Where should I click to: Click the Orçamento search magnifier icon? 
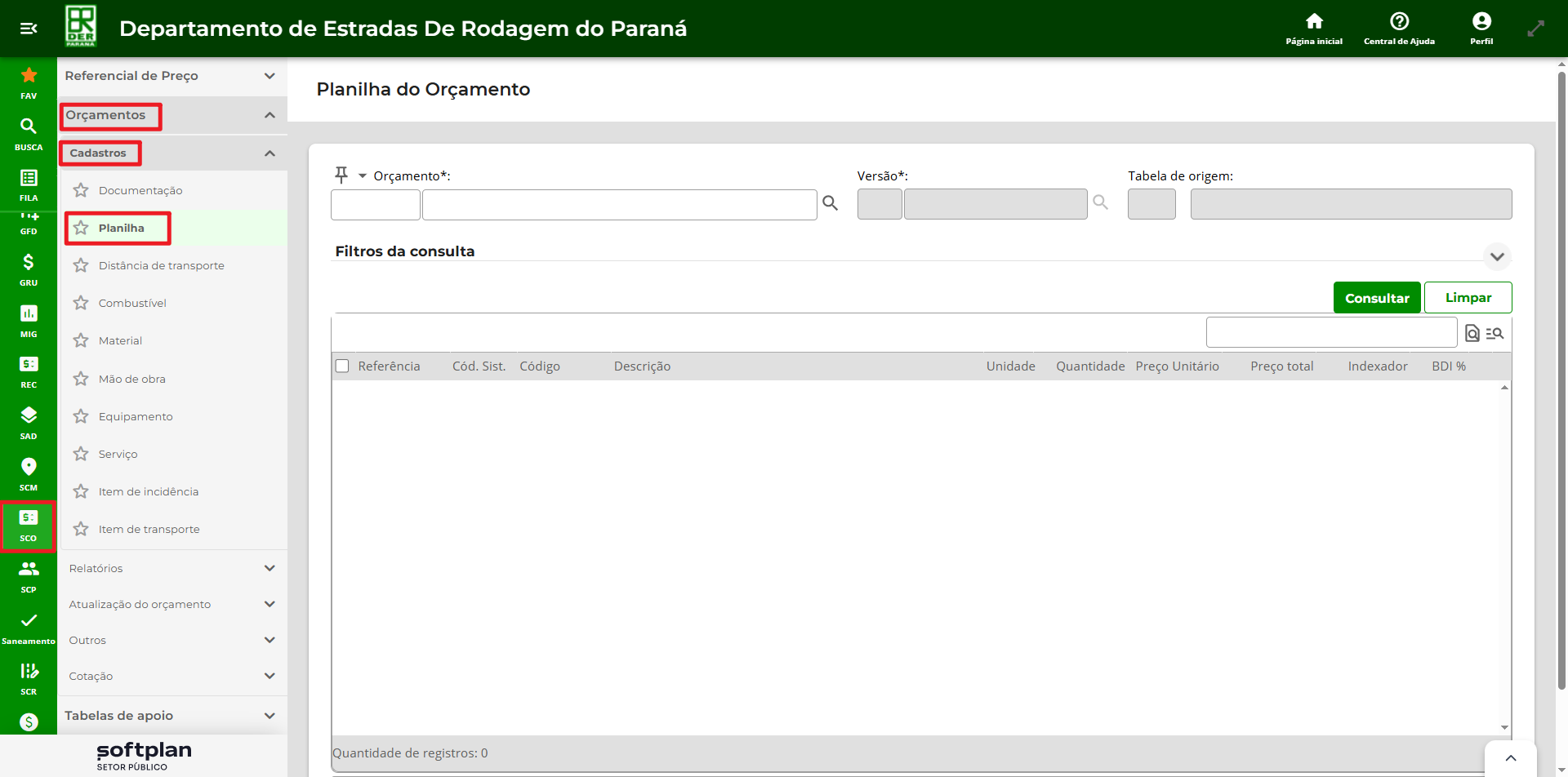[831, 204]
